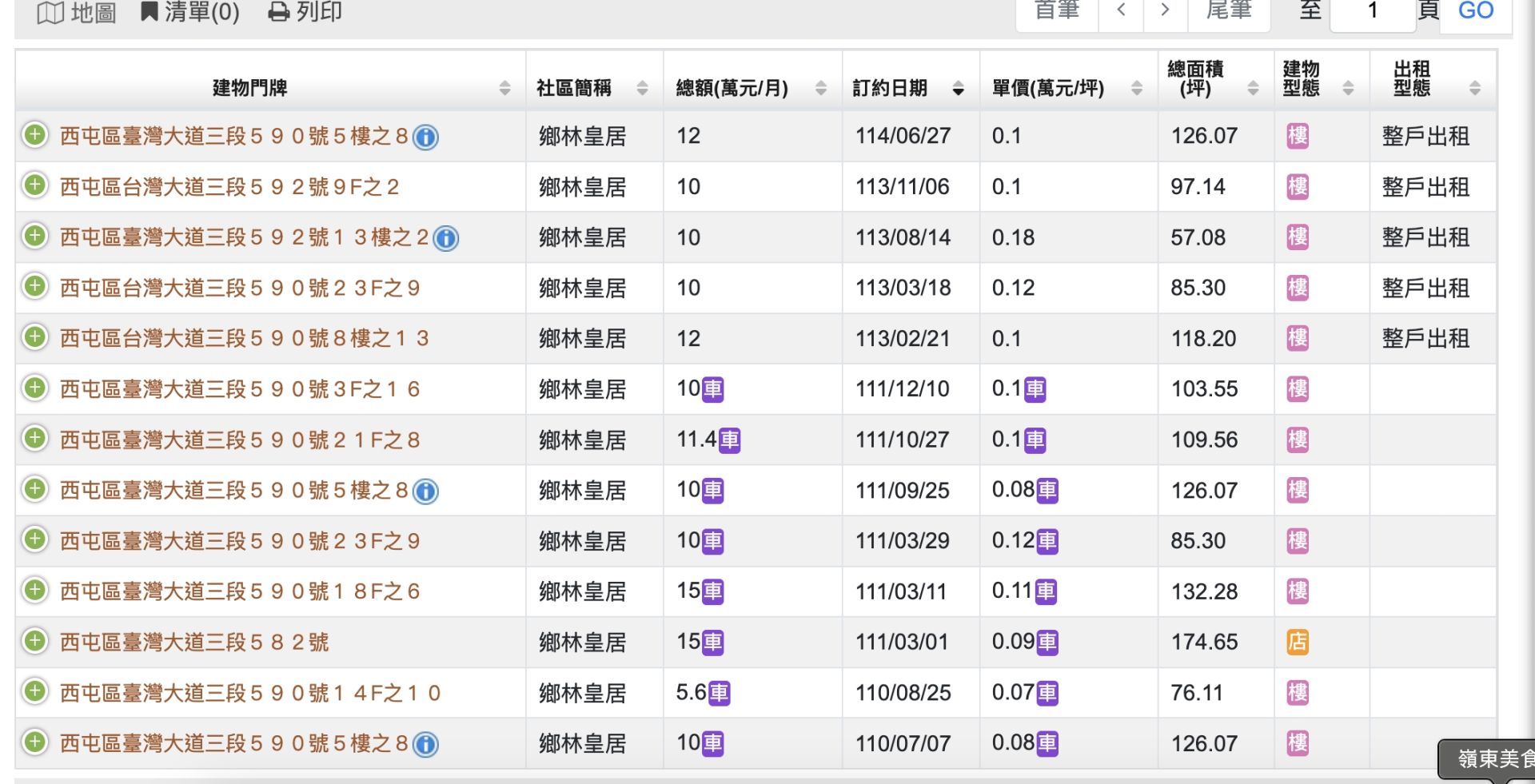1535x784 pixels.
Task: Click 車 badge beside unit price 0.07
Action: click(x=1047, y=694)
